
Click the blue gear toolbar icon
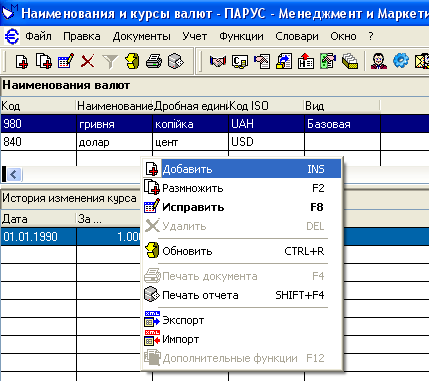coord(401,61)
